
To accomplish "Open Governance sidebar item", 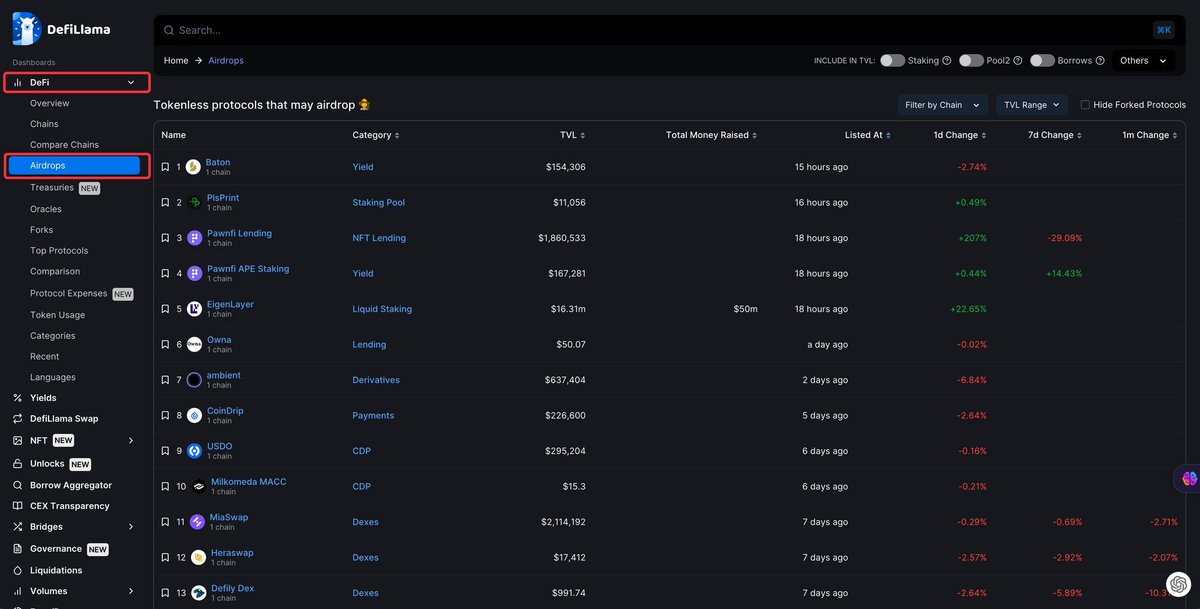I will (x=56, y=549).
